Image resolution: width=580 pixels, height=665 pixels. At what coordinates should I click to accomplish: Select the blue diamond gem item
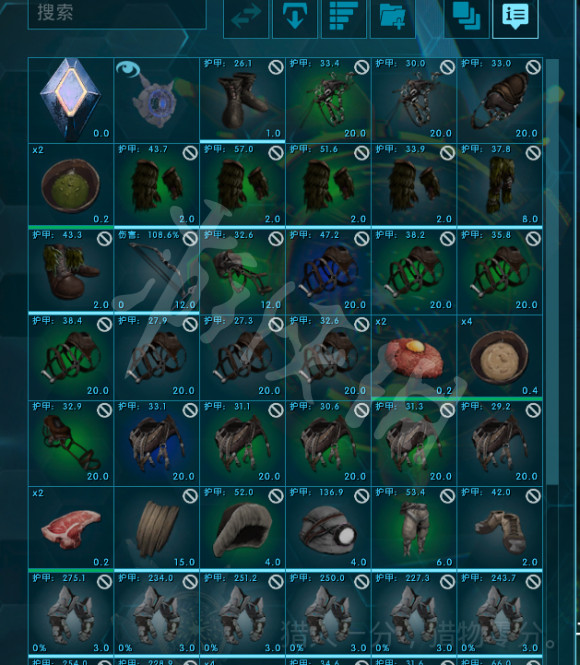tap(71, 100)
